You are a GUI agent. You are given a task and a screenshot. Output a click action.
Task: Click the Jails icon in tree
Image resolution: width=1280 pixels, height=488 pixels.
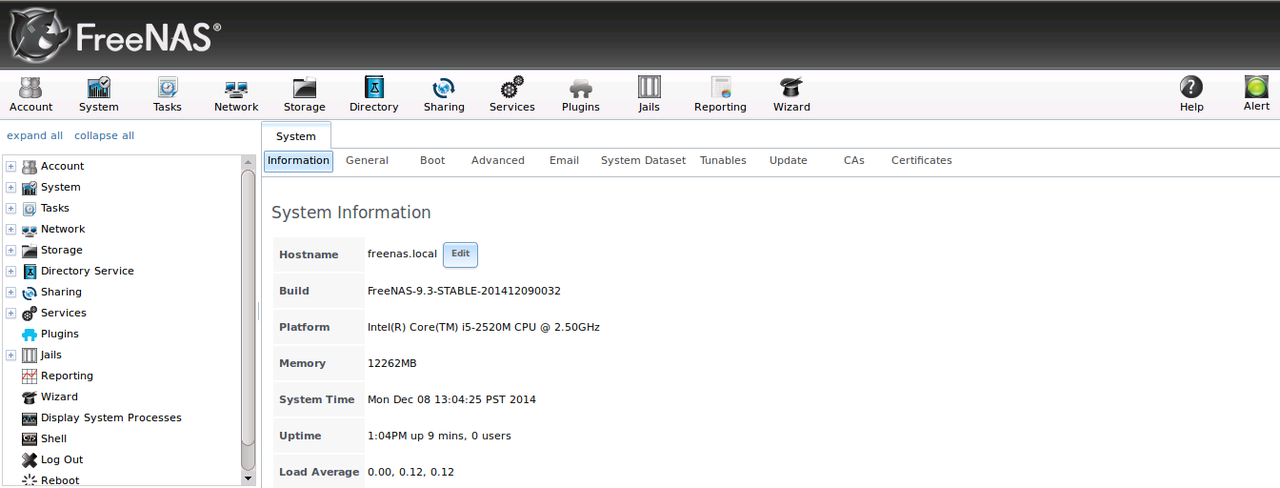point(29,355)
